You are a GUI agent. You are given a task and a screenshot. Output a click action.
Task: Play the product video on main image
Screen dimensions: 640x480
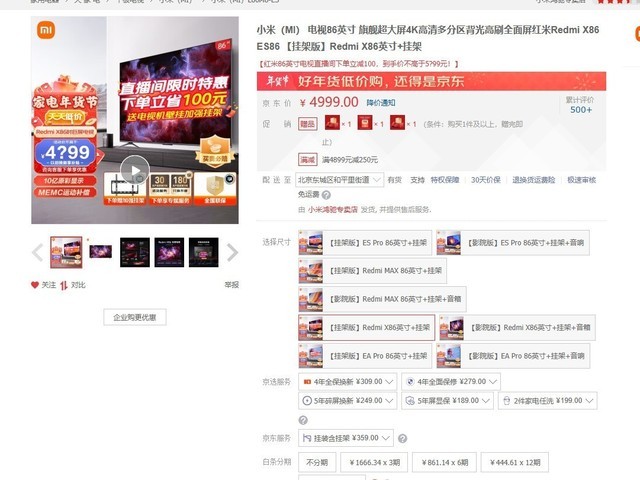tap(135, 170)
